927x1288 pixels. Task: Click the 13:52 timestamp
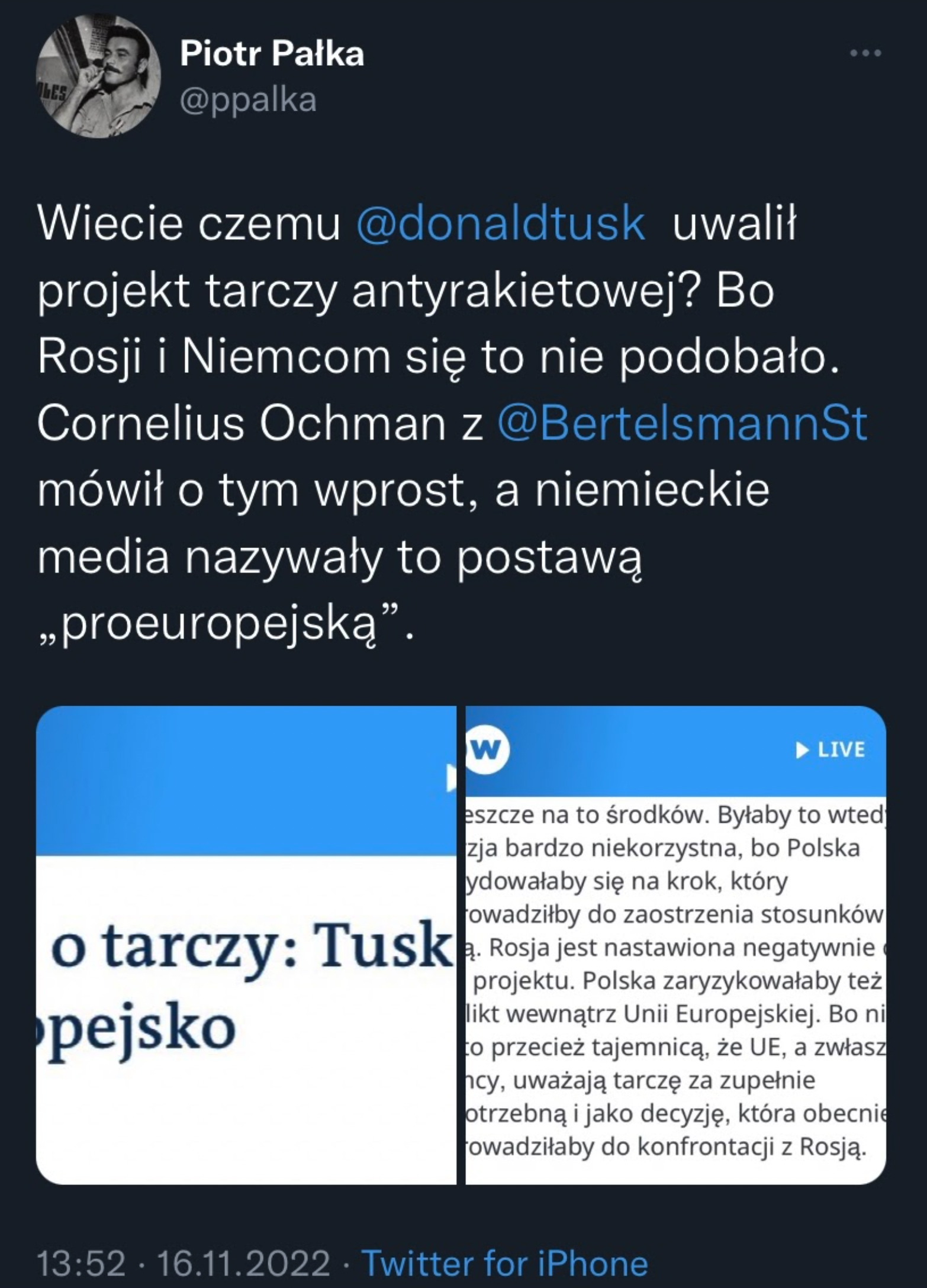81,1260
